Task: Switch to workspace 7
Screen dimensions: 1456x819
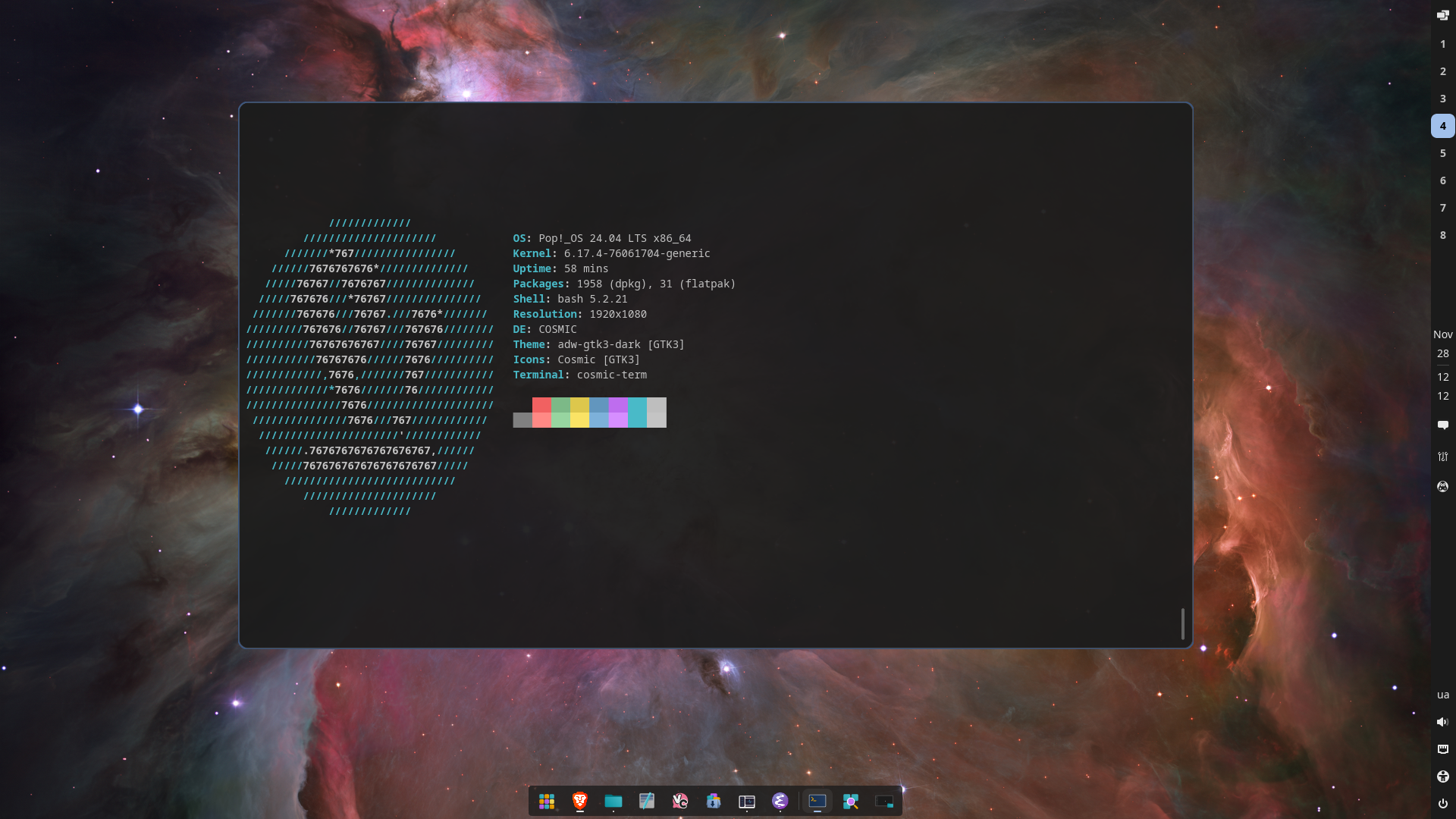Action: point(1442,208)
